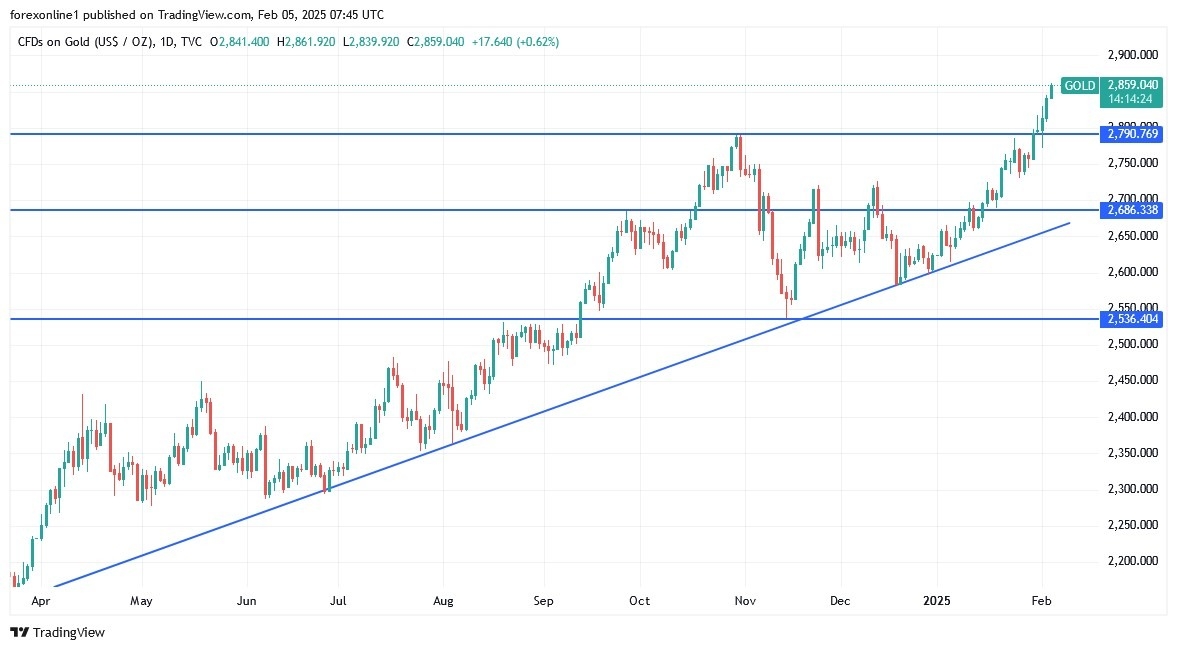Screen dimensions: 1177x650
Task: Open the TradingView.com link in header
Action: pyautogui.click(x=211, y=14)
